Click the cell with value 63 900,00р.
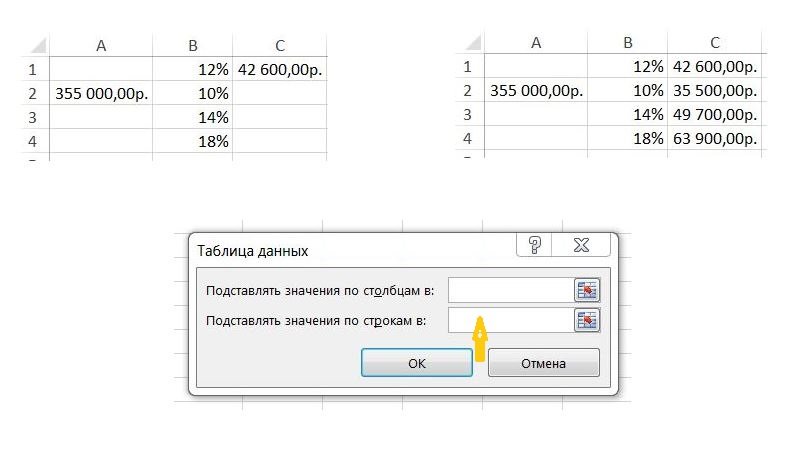Screen dimensions: 802x451 tap(715, 138)
